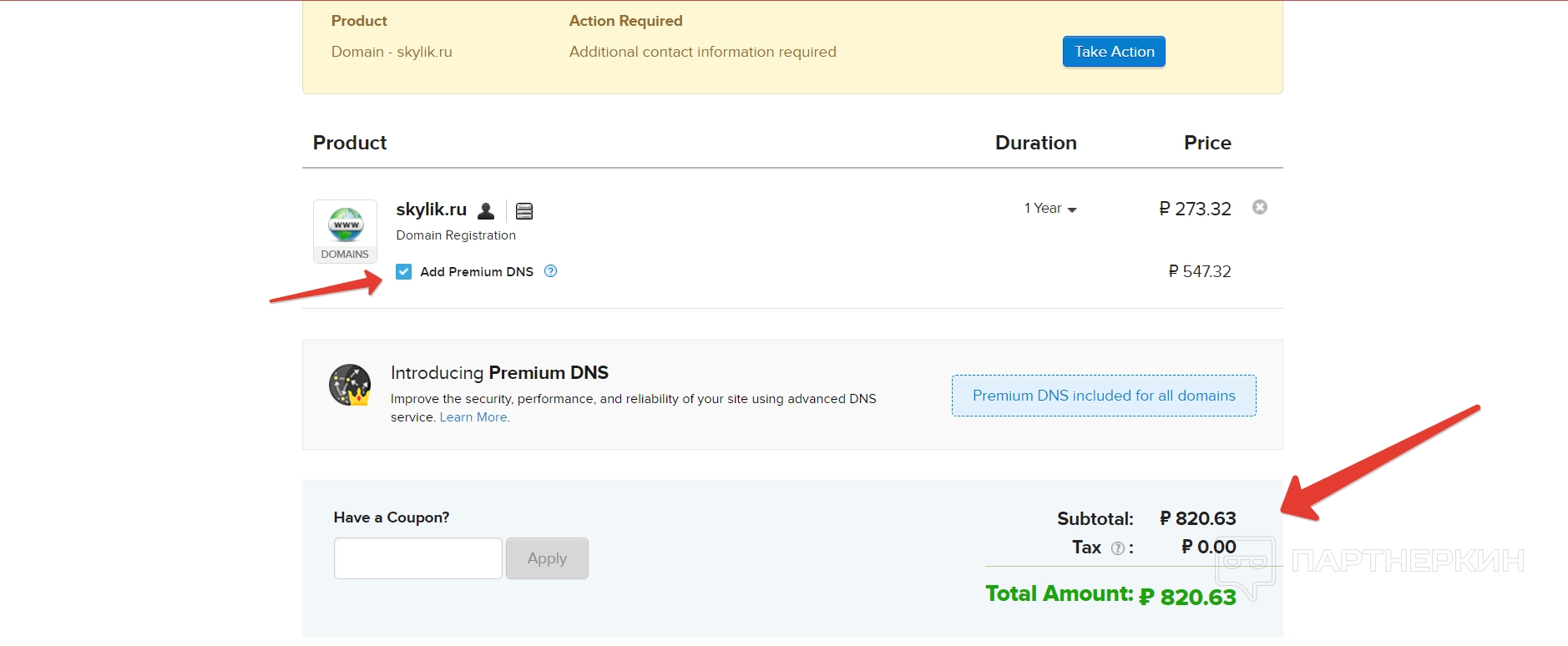Image resolution: width=1568 pixels, height=646 pixels.
Task: Click the Domain - skylik.ru notice text
Action: pyautogui.click(x=392, y=52)
